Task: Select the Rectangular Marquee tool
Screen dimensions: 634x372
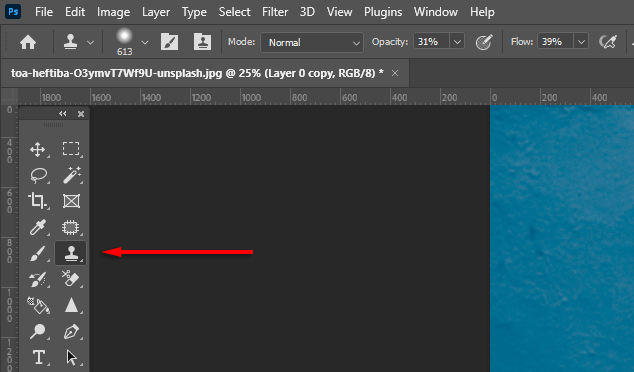Action: point(71,149)
